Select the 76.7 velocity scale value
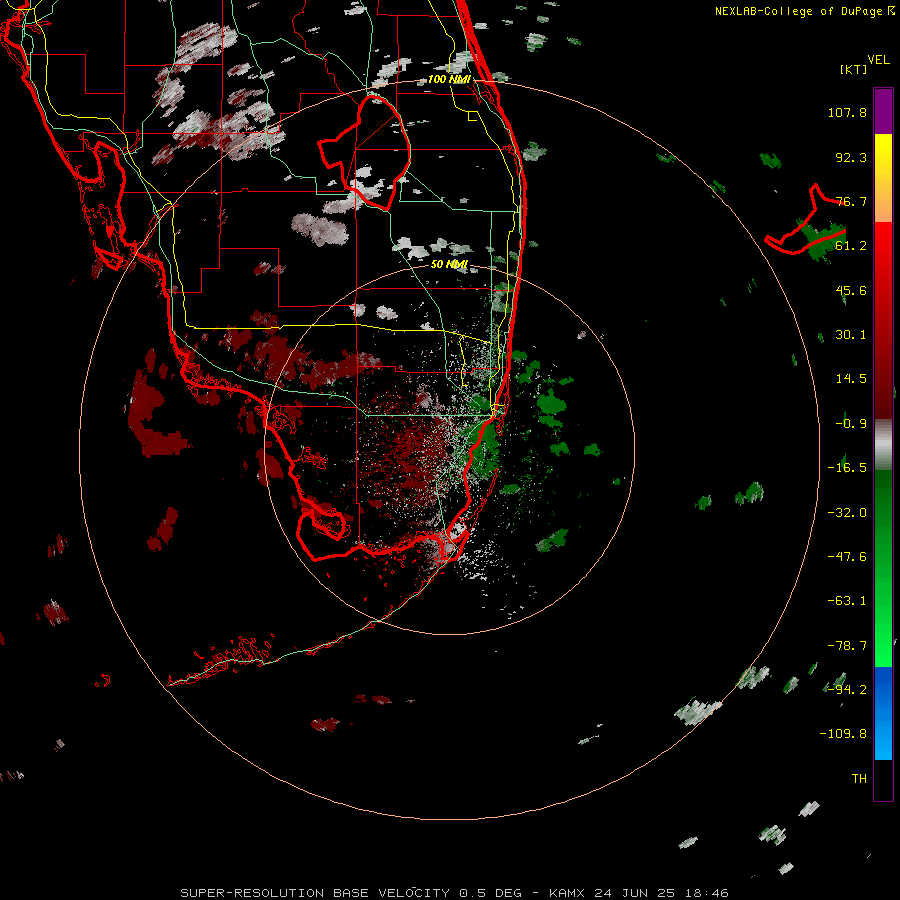 coord(851,201)
